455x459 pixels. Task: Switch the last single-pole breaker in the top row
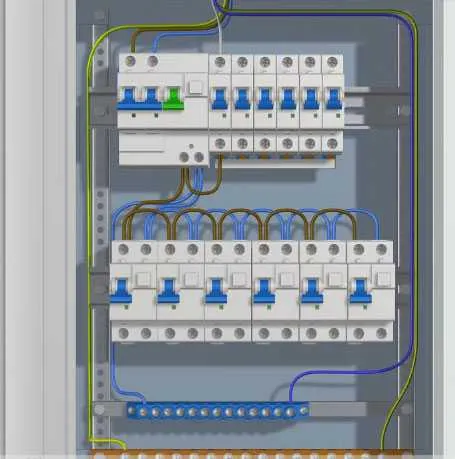tap(333, 99)
